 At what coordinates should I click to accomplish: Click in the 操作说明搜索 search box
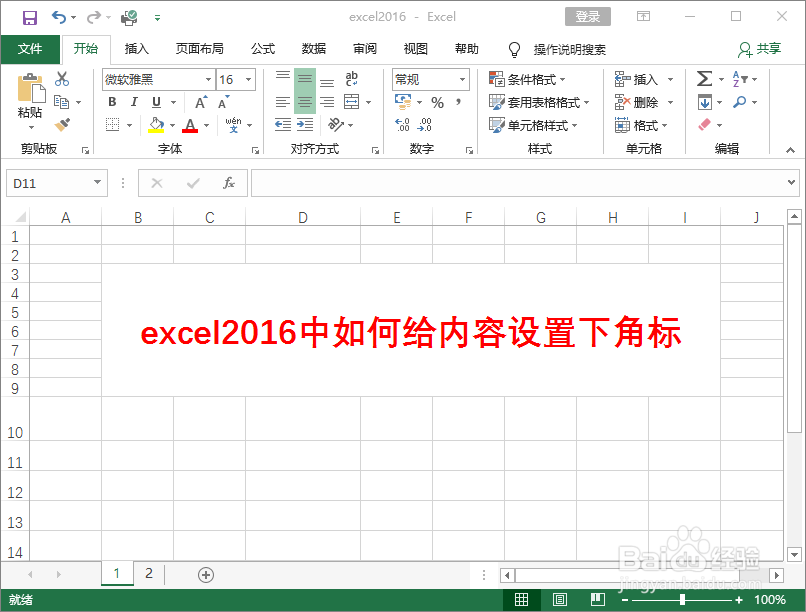[x=569, y=49]
